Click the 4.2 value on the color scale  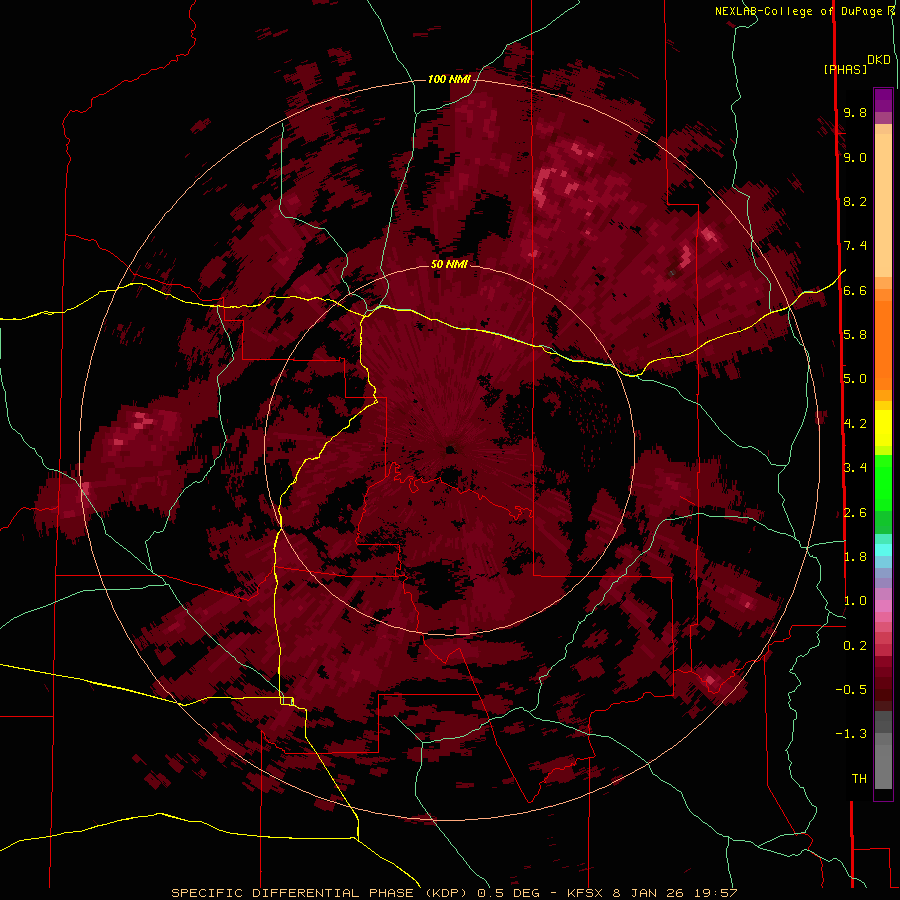point(855,424)
